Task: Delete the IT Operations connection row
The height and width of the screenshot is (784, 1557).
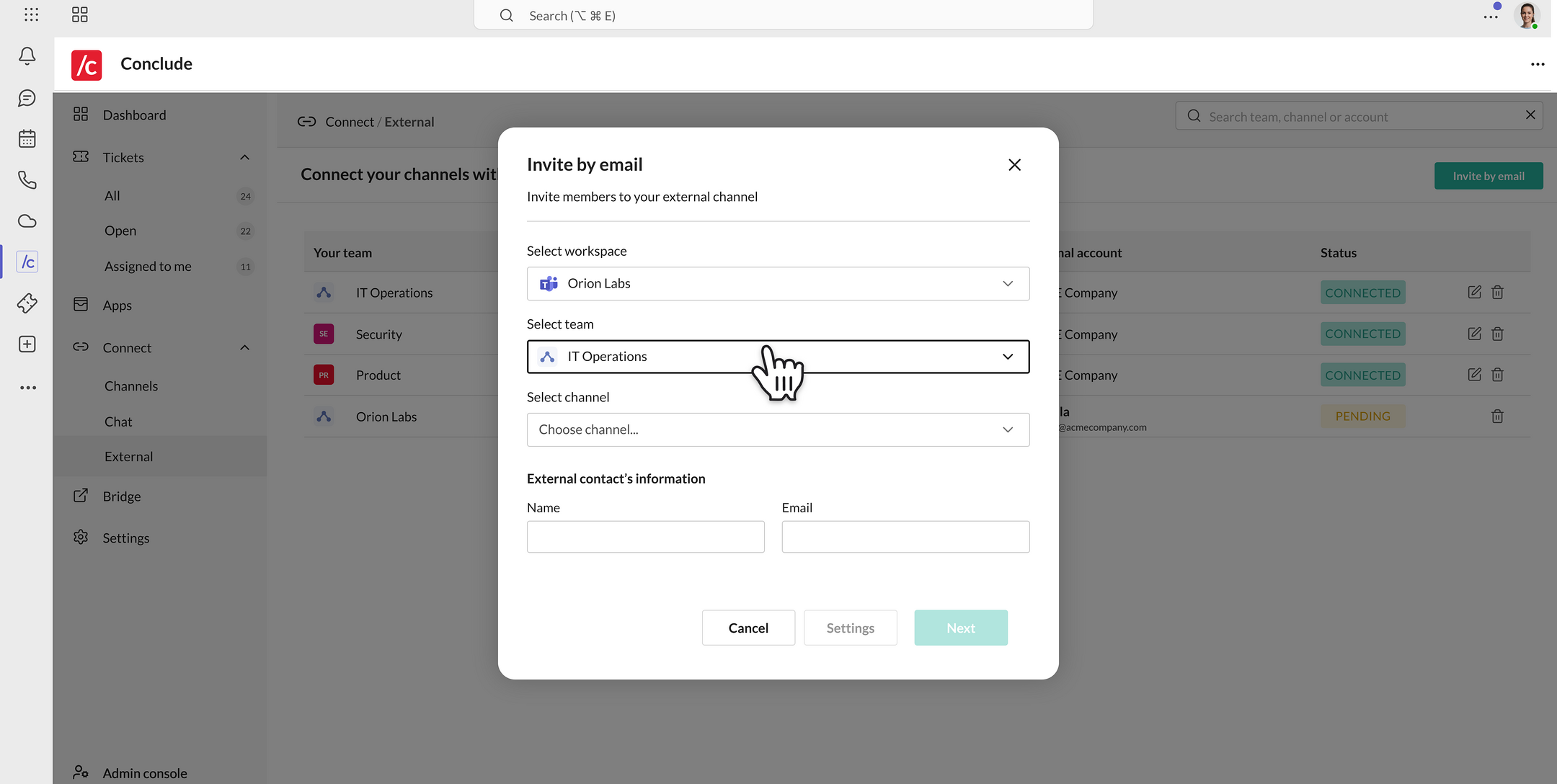Action: coord(1497,292)
